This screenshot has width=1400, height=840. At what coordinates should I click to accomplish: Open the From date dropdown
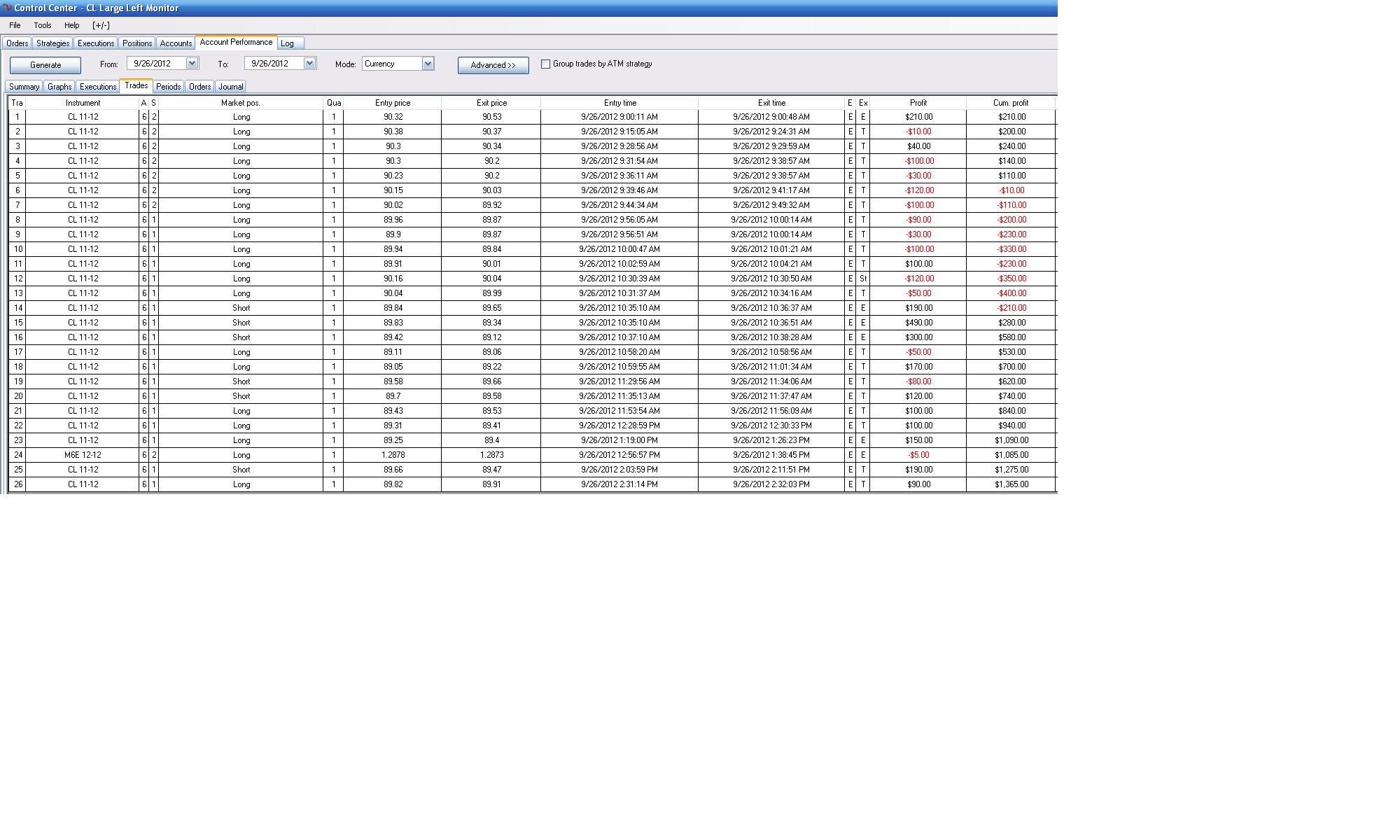point(192,63)
